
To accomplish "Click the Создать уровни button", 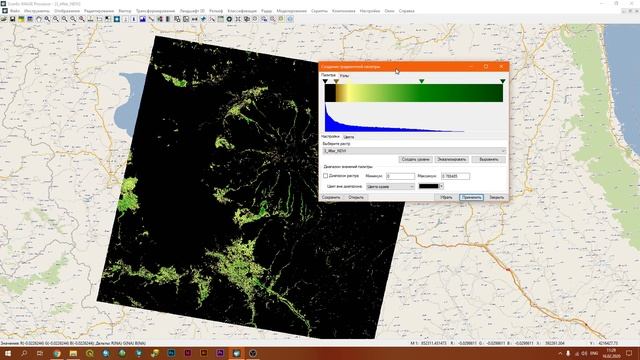I will [x=415, y=160].
